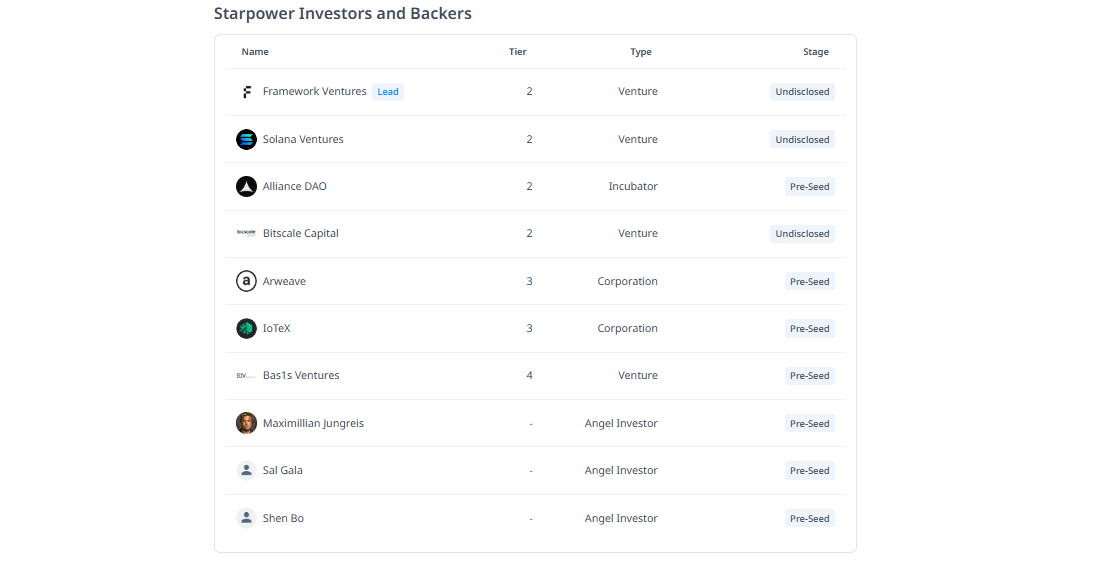Click the Solana Ventures logo icon
Screen dimensions: 1095x566
[246, 139]
